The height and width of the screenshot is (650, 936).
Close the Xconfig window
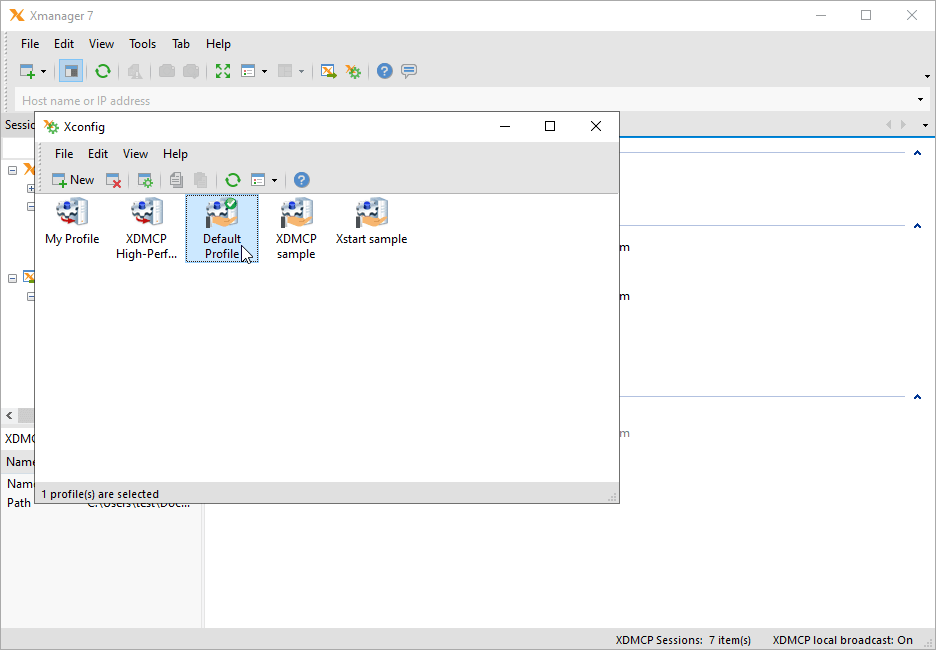(596, 126)
